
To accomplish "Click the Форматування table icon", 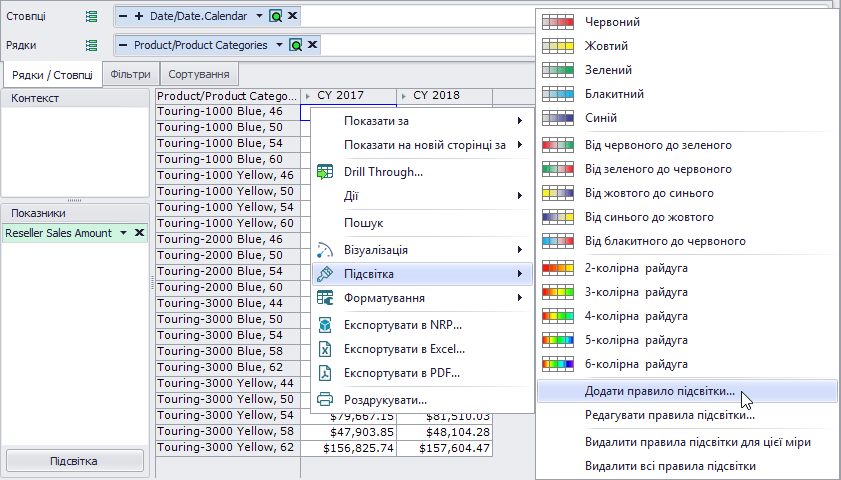I will (x=325, y=298).
